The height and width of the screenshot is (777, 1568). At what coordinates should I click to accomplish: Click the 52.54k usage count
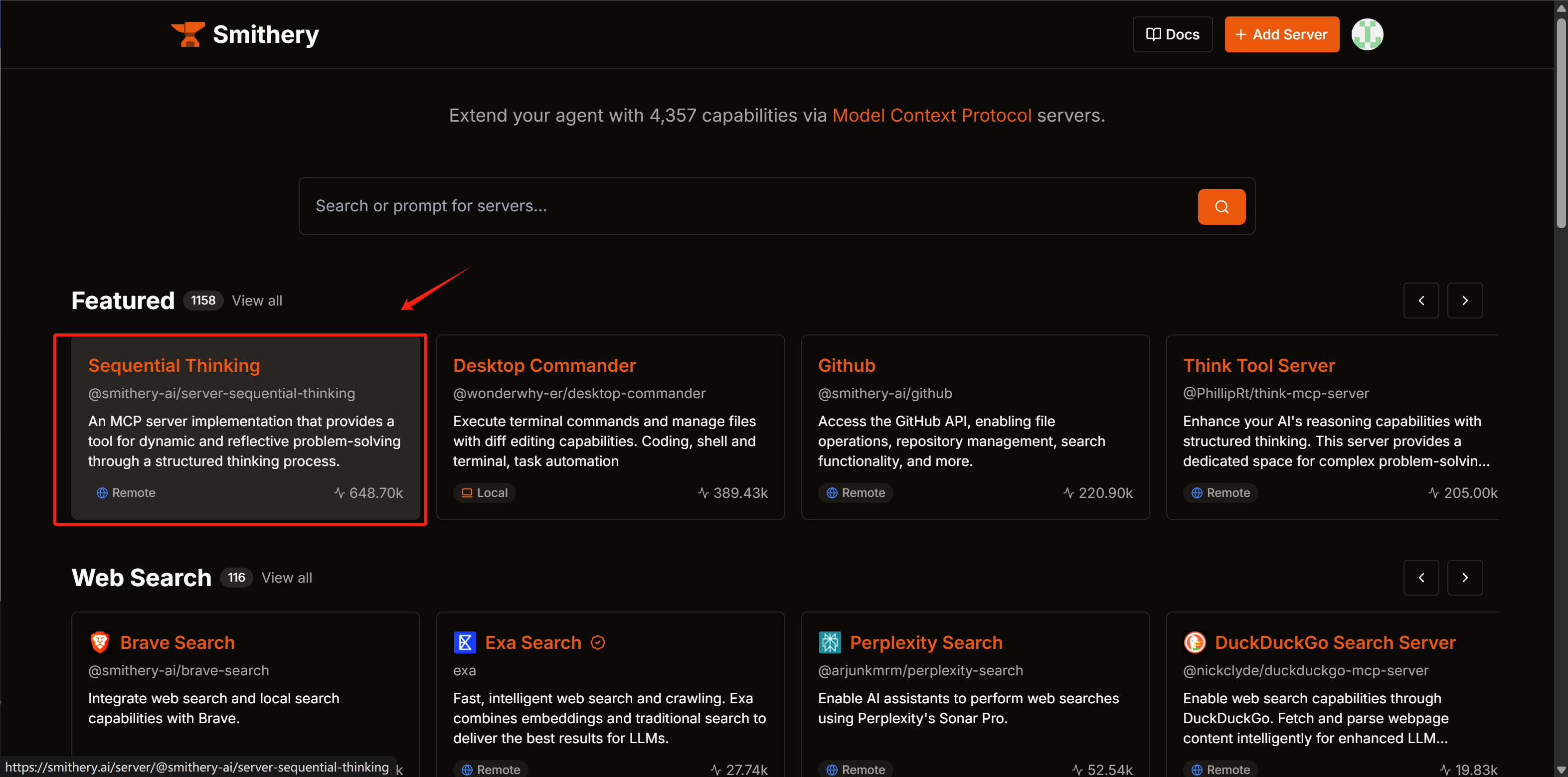(x=1102, y=770)
